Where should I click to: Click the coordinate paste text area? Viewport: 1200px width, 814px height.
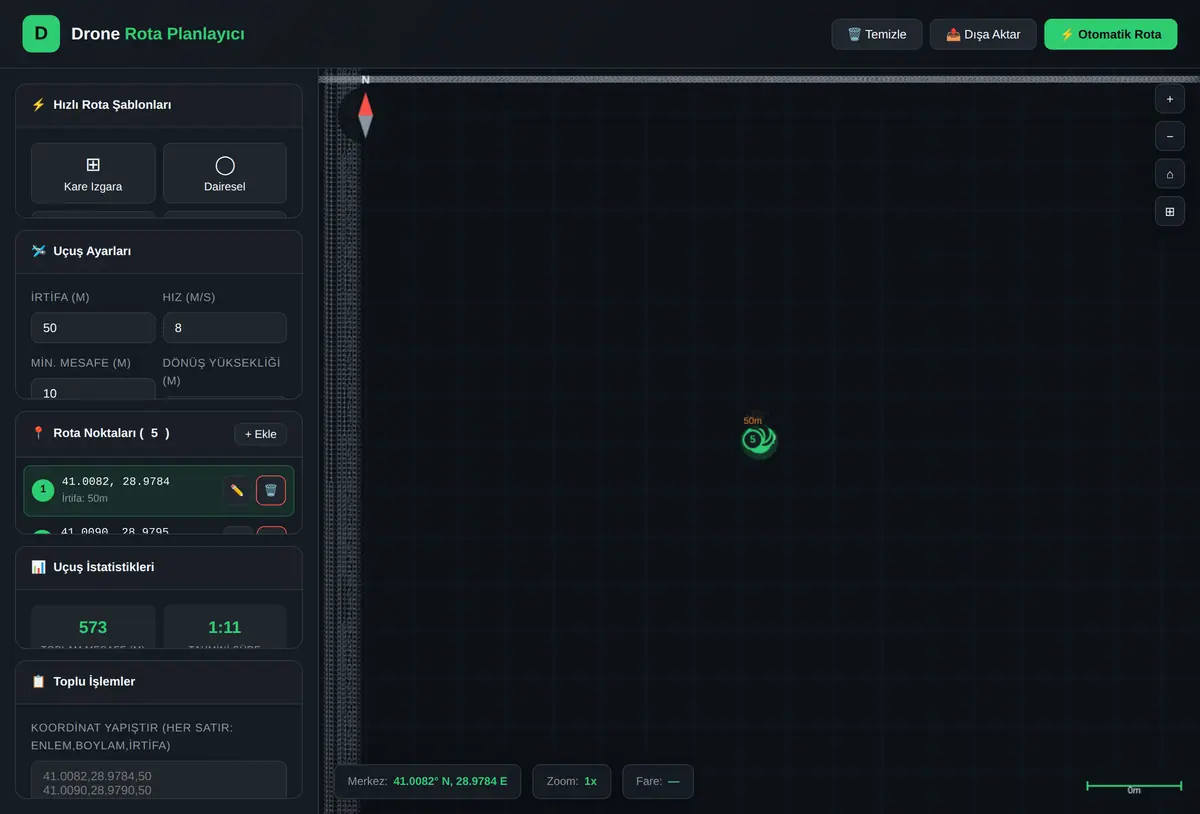[159, 780]
